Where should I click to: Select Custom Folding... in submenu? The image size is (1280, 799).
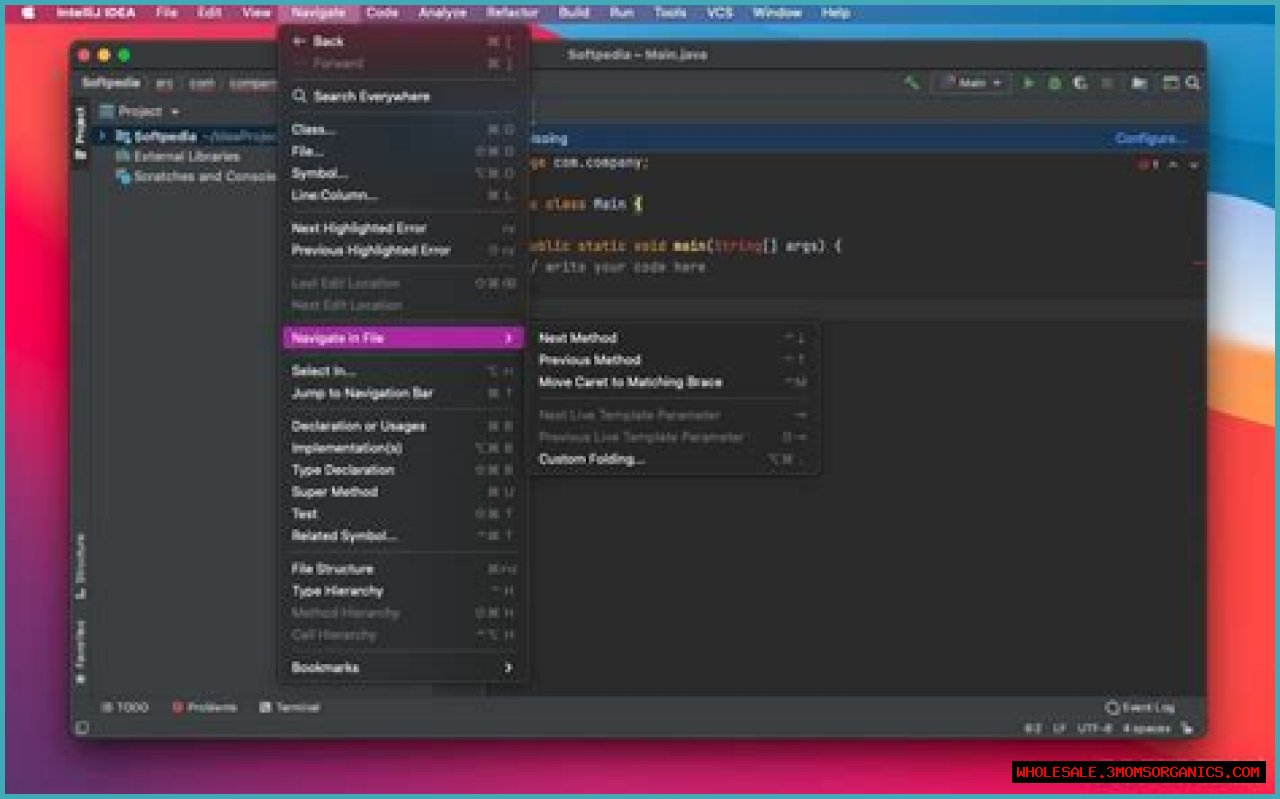click(x=672, y=459)
